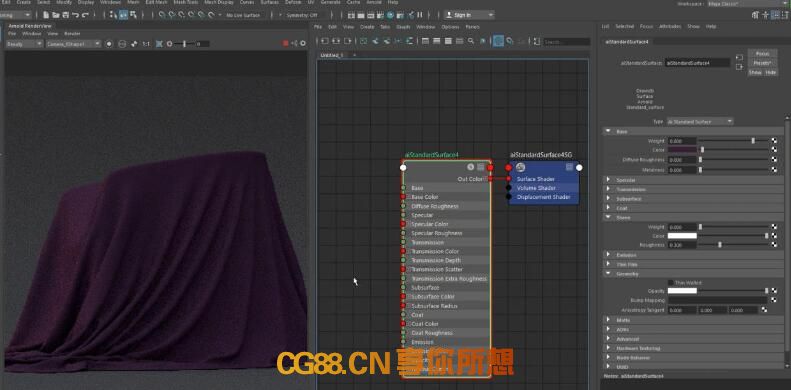Open the Sign In dropdown
791x390 pixels.
pyautogui.click(x=470, y=15)
